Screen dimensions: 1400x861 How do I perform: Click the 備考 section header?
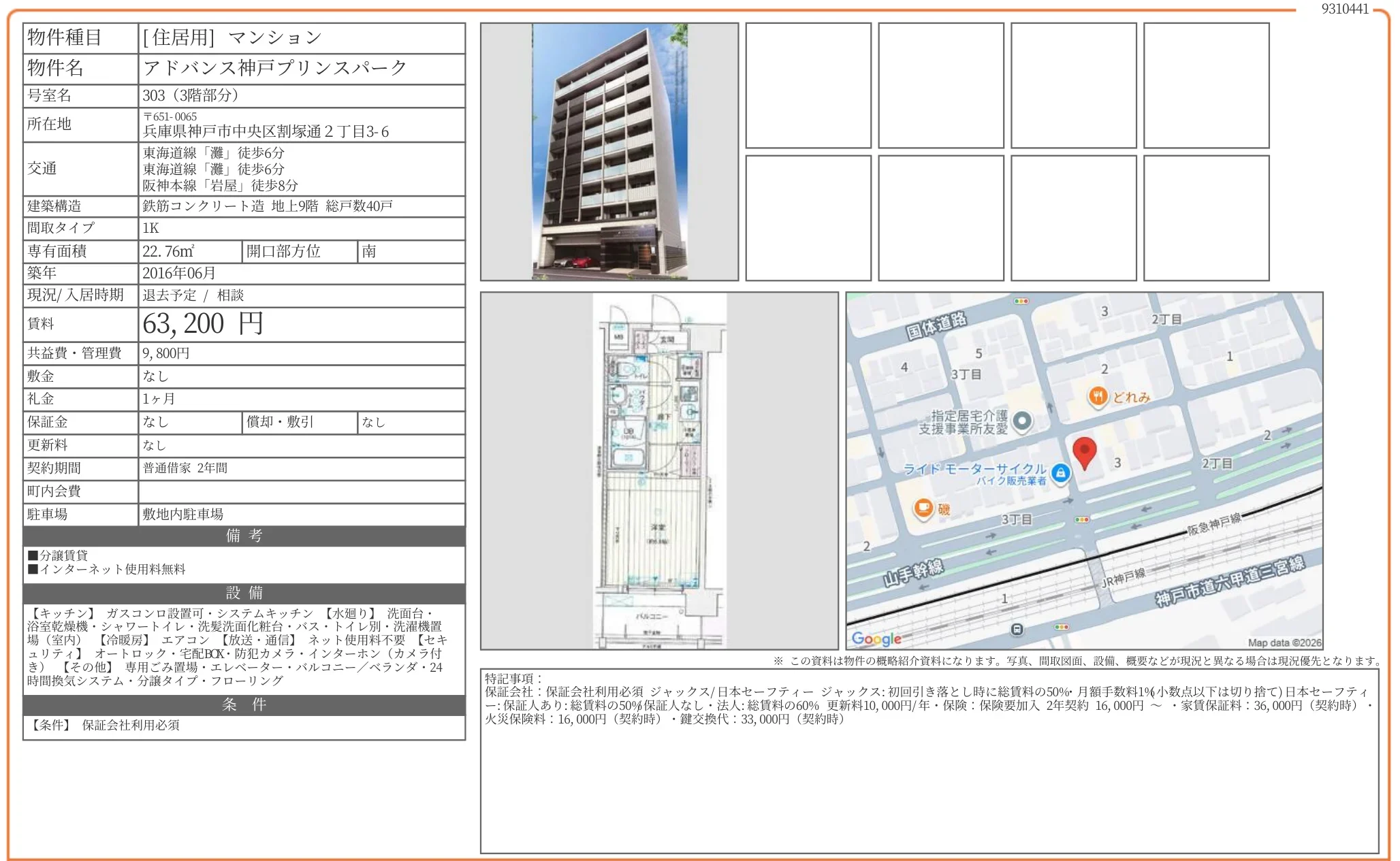pyautogui.click(x=244, y=536)
